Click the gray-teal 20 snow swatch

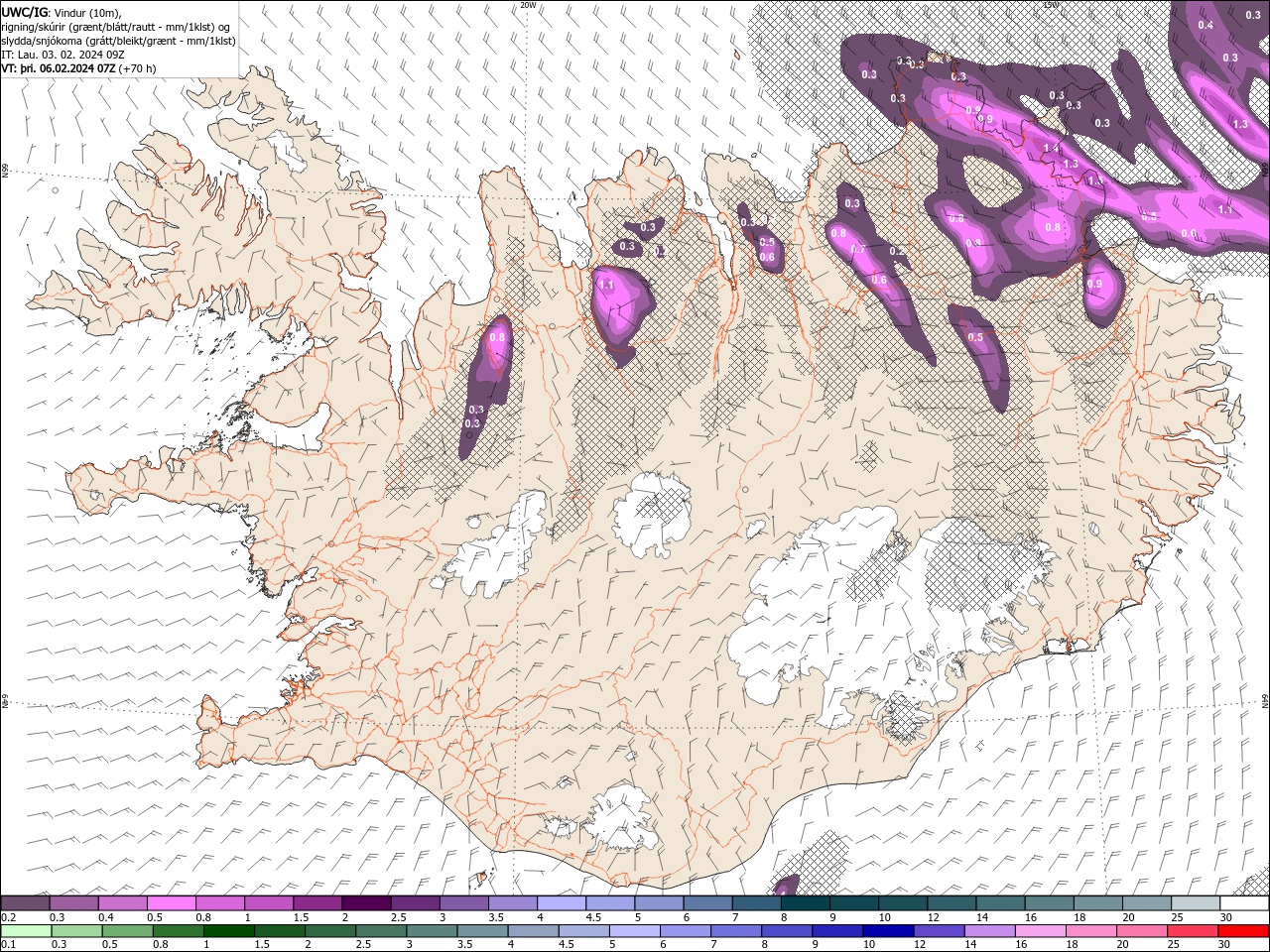click(x=1148, y=903)
